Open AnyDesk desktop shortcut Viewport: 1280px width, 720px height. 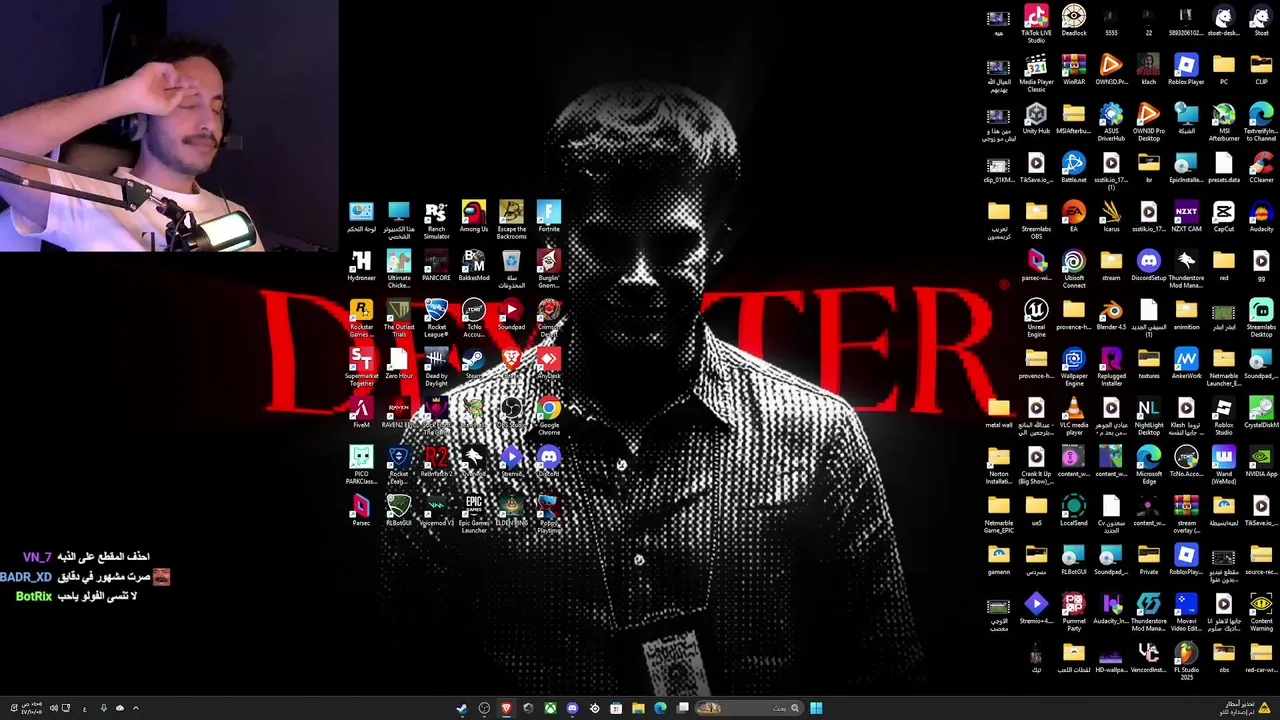549,365
